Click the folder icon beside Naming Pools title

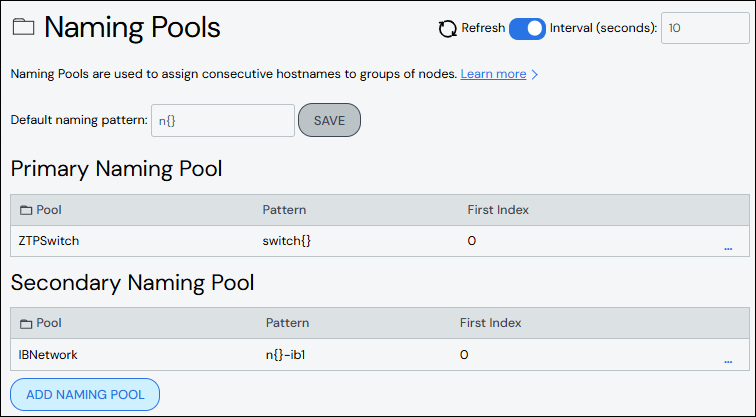23,27
